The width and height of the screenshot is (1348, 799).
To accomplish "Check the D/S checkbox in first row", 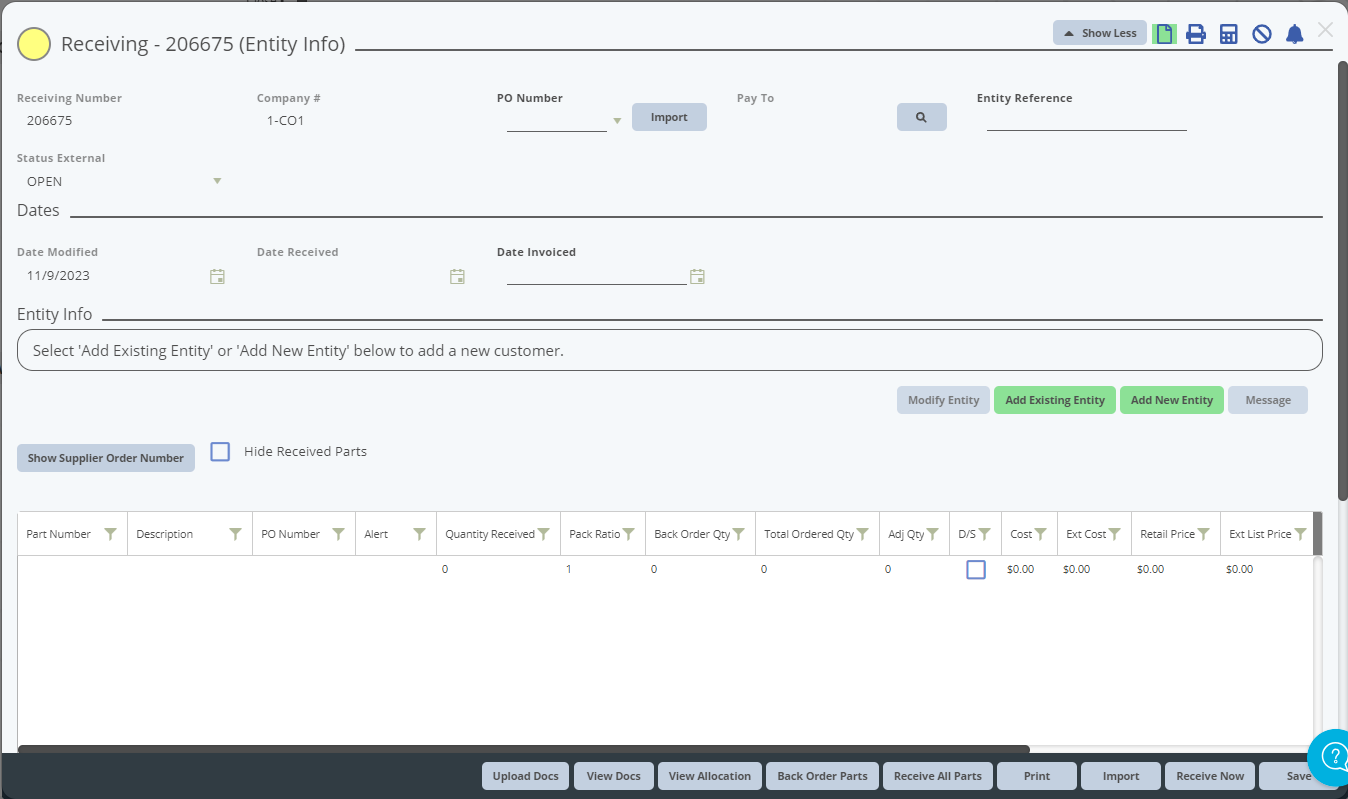I will click(x=976, y=570).
